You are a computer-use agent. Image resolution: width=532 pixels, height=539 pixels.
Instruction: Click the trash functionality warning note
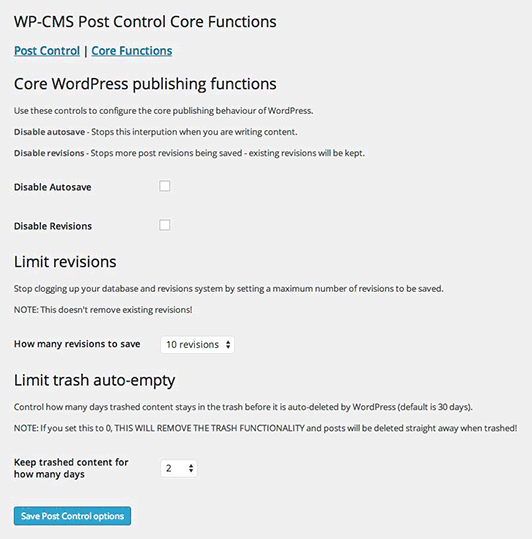point(265,428)
